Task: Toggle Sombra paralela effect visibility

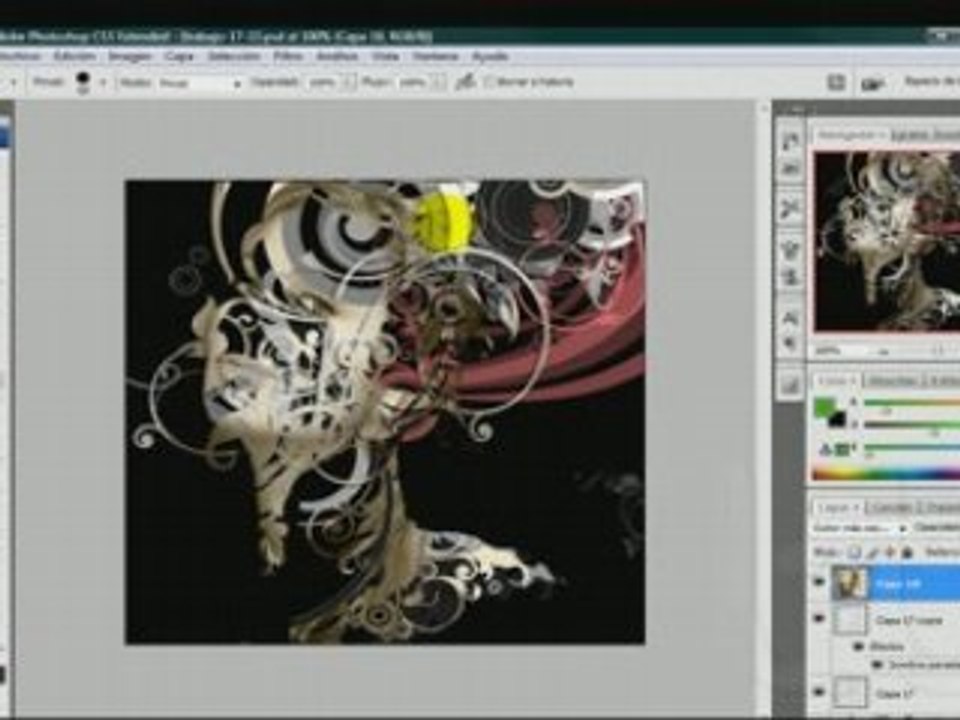Action: click(x=877, y=664)
